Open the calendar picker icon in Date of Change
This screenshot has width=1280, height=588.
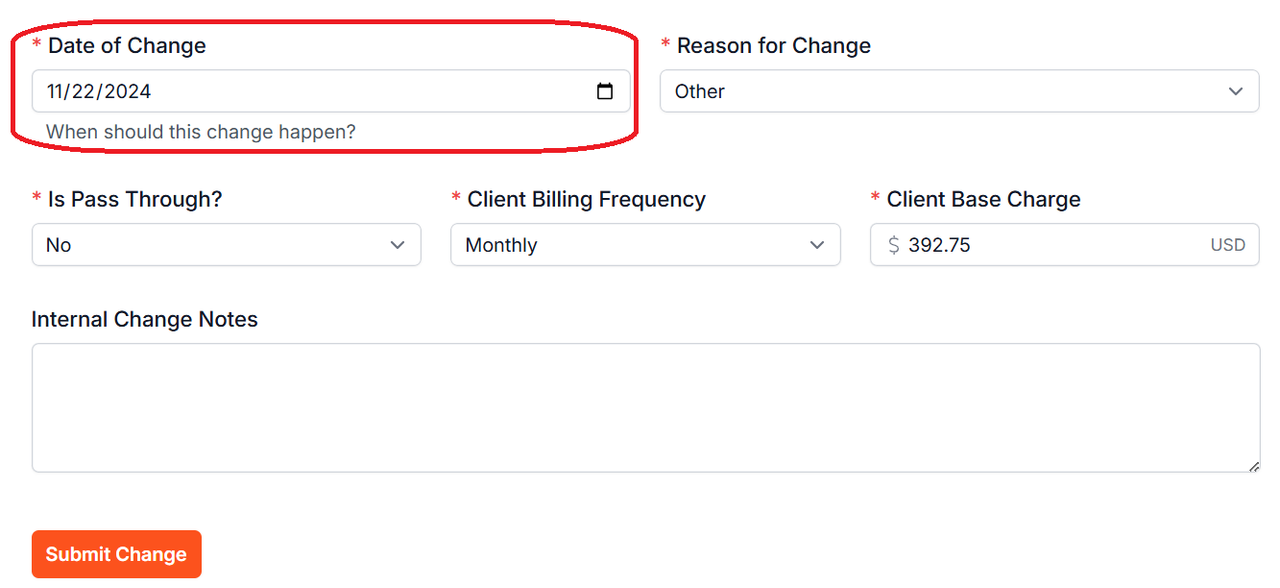coord(605,91)
